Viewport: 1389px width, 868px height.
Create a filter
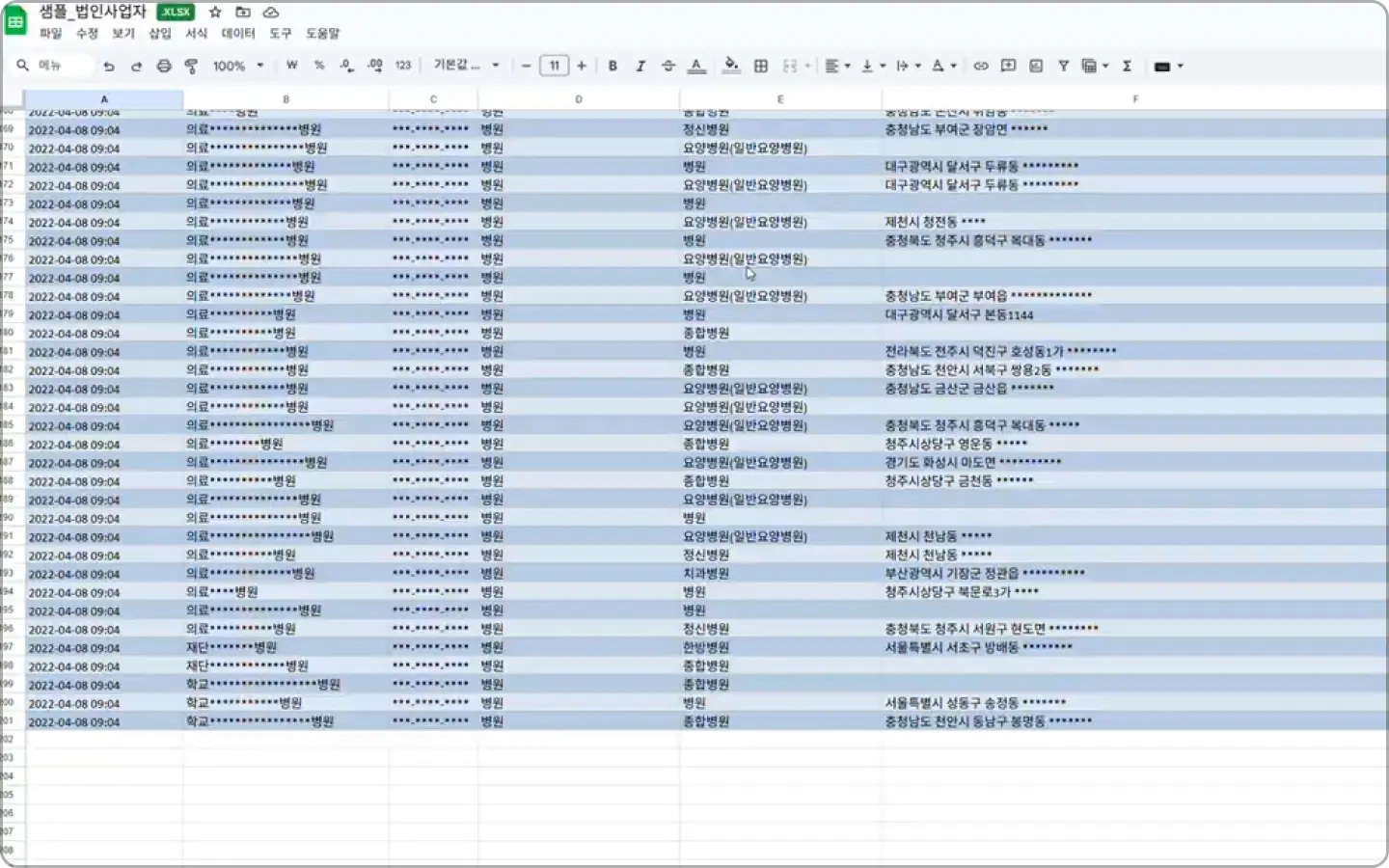click(1063, 66)
